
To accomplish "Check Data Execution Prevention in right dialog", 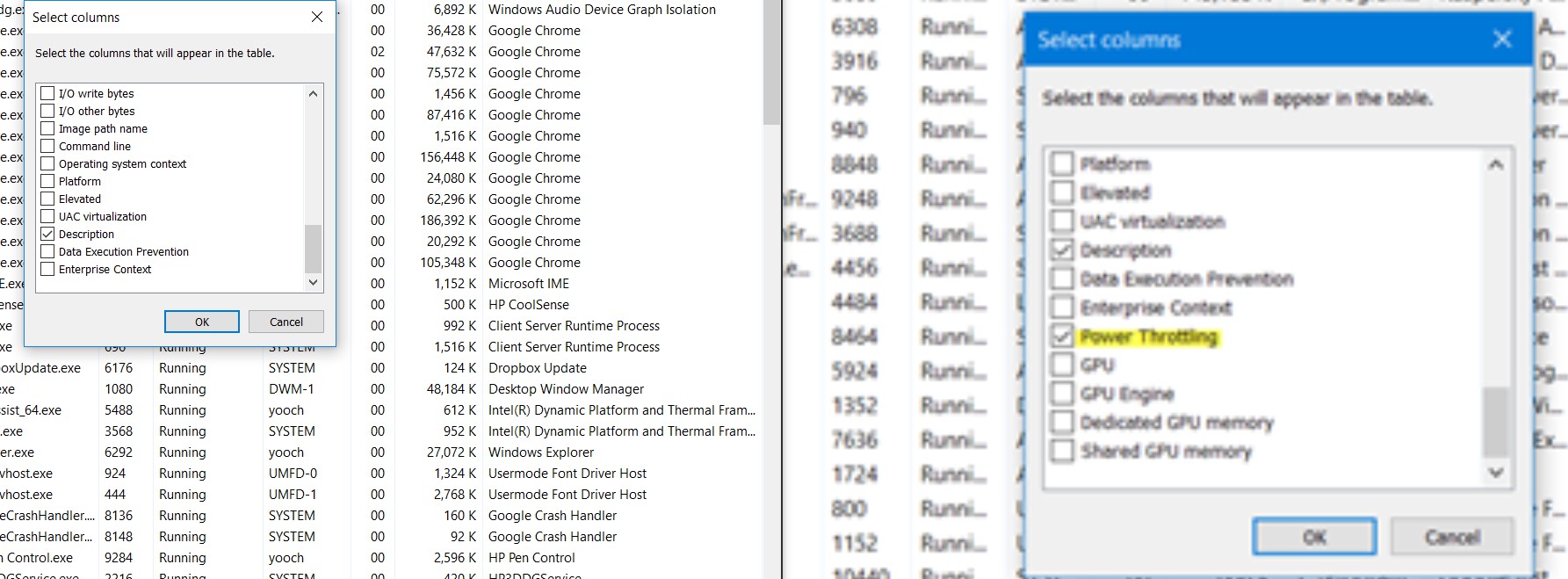I will point(1062,279).
